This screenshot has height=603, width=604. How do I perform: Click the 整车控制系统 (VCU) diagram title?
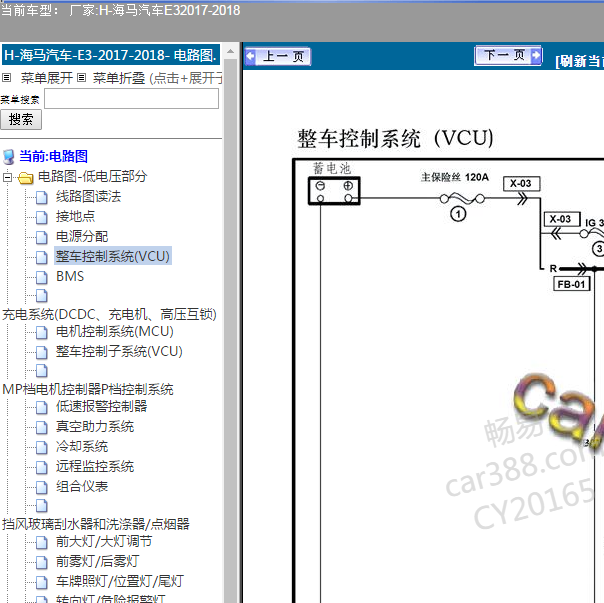395,138
